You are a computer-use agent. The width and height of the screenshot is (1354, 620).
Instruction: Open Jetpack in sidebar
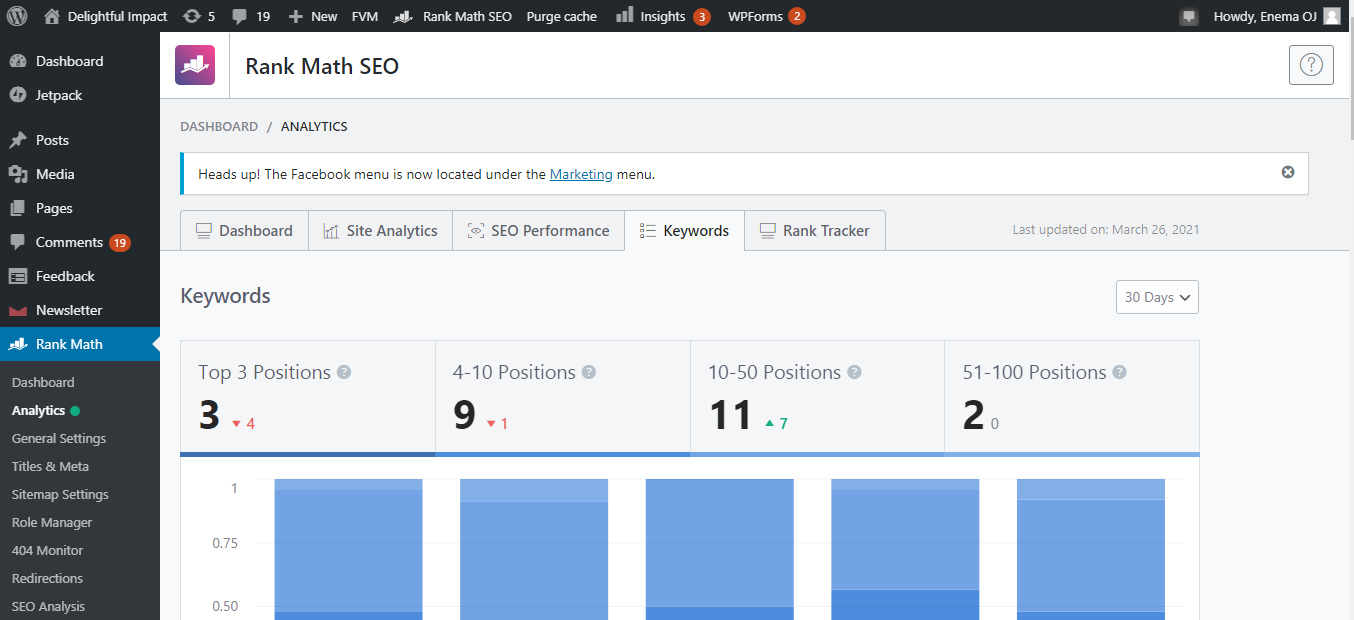pyautogui.click(x=80, y=95)
